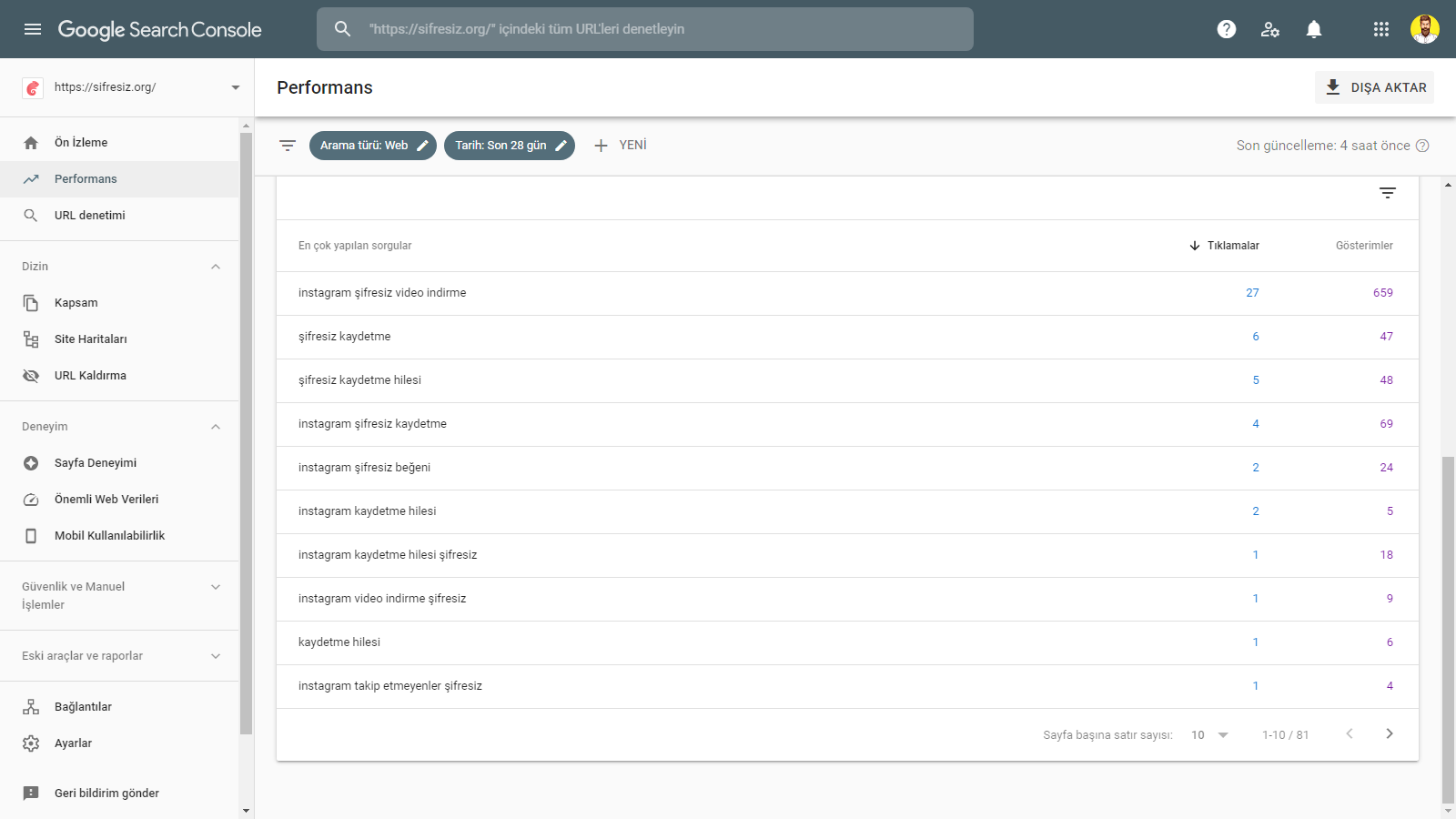Viewport: 1456px width, 819px height.
Task: Add a new filter with YENİ
Action: click(x=620, y=146)
